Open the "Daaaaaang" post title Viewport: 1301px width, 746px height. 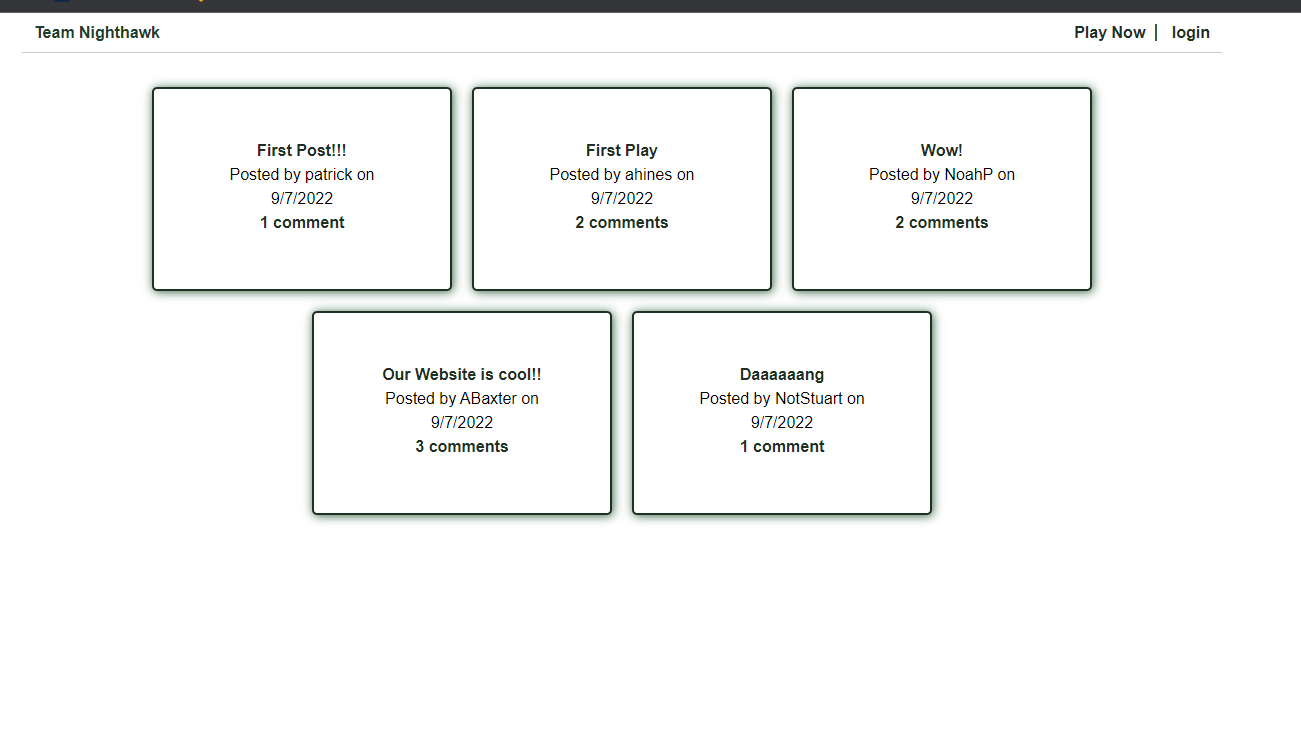click(781, 374)
